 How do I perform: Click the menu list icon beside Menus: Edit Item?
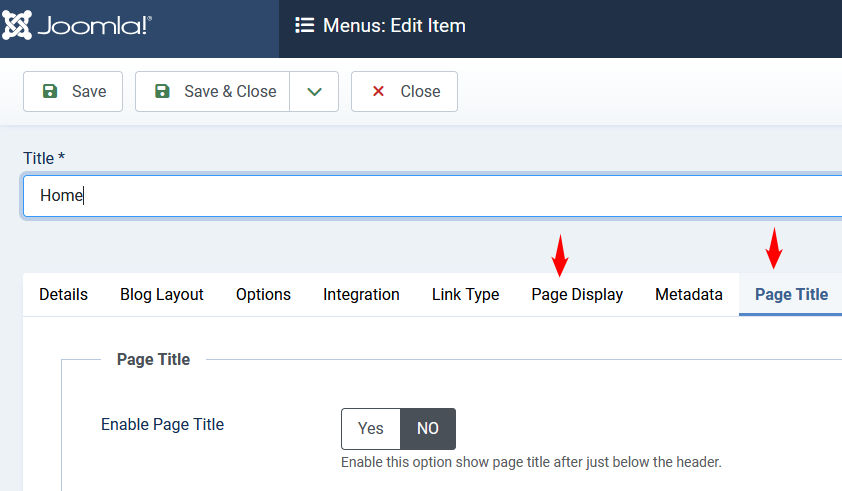(305, 26)
